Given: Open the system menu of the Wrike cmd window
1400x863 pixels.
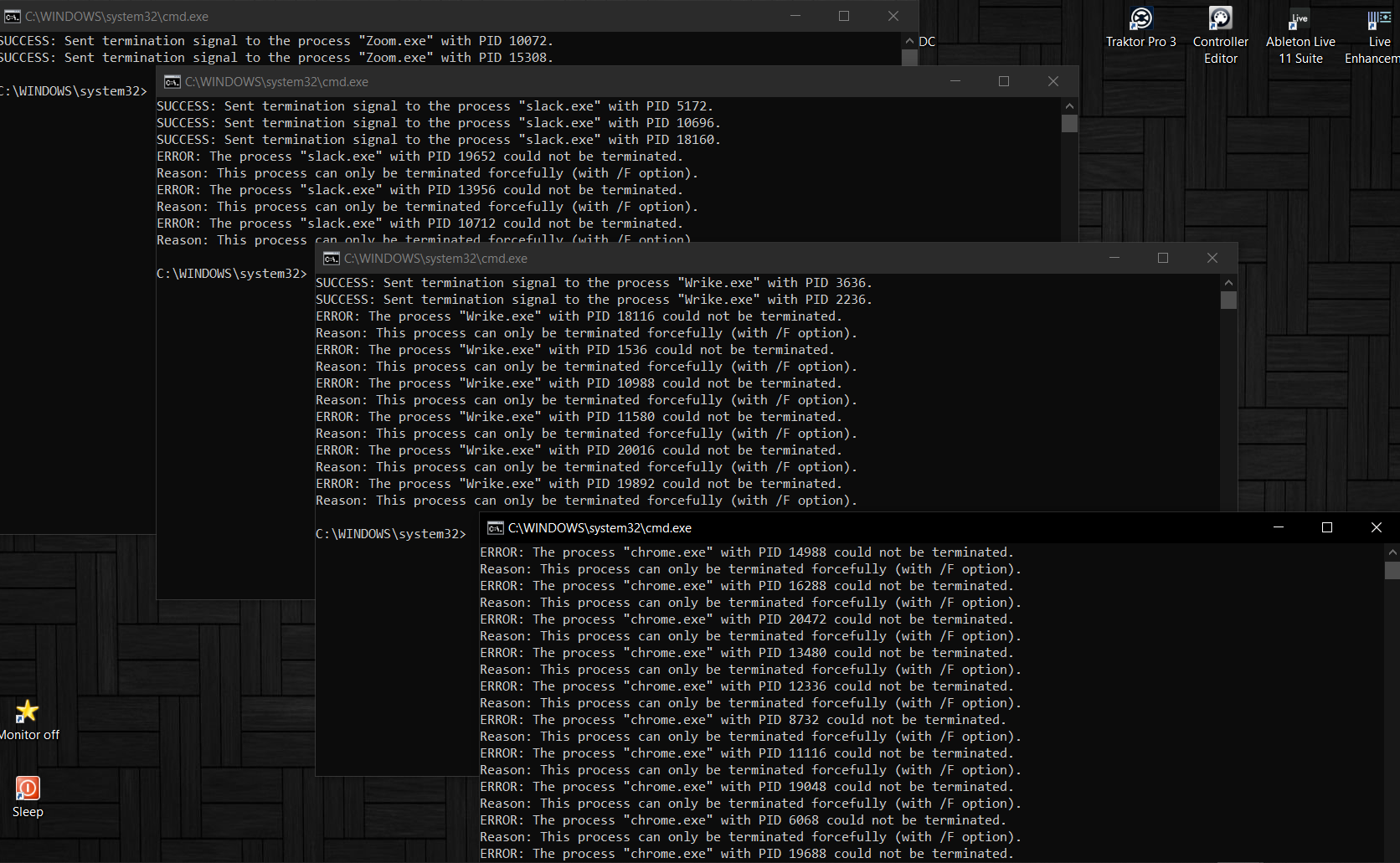Looking at the screenshot, I should point(331,258).
